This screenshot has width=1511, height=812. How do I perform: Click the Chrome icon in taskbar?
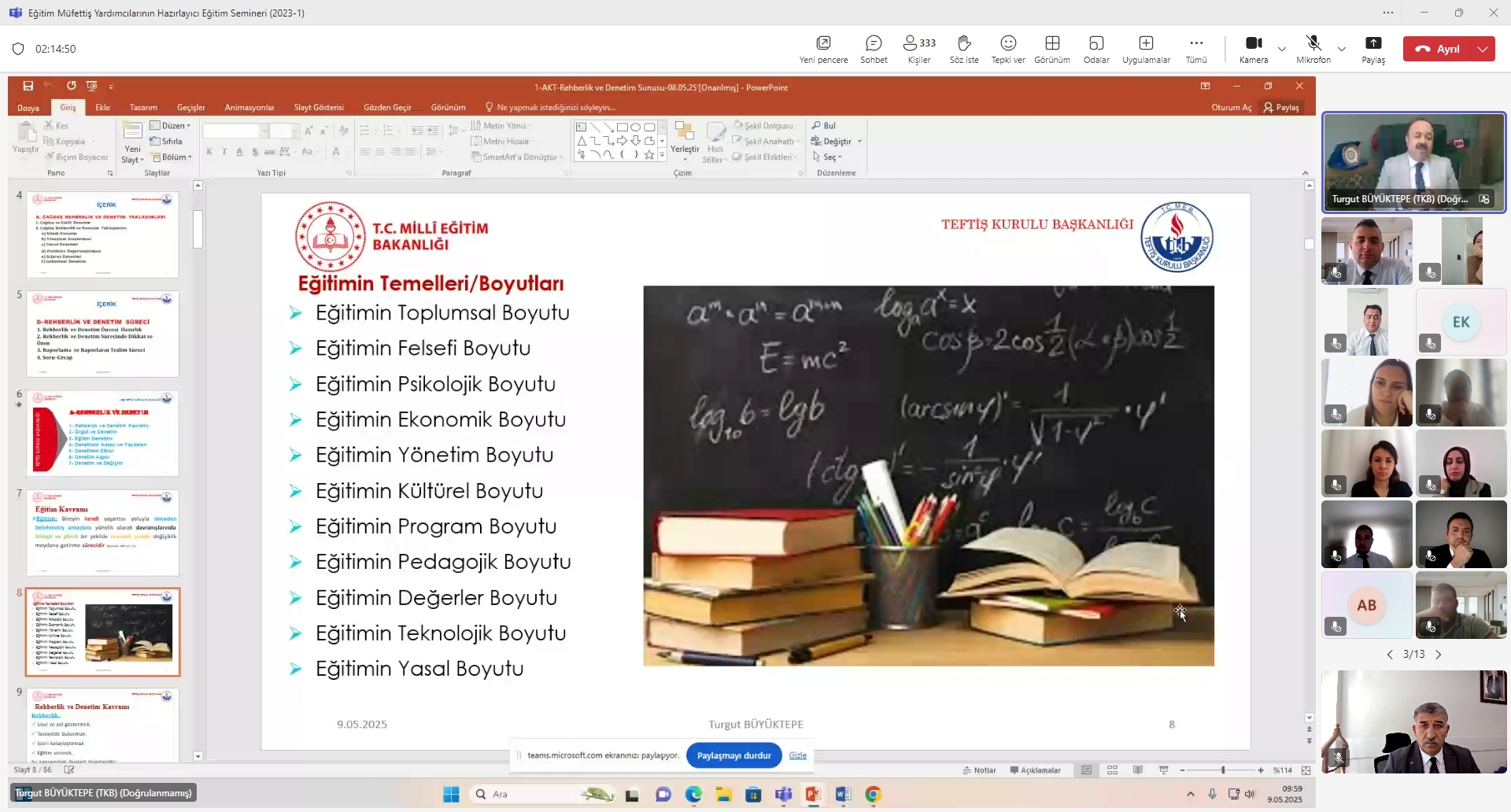click(x=873, y=795)
